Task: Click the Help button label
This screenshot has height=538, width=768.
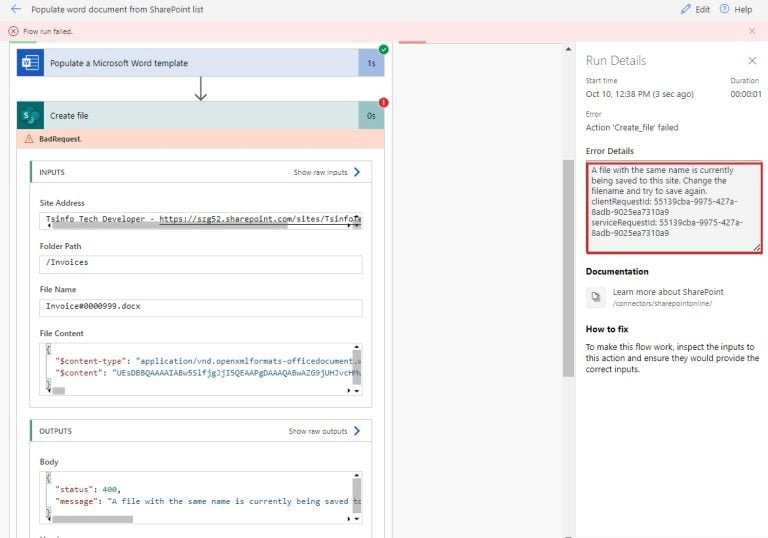Action: 743,9
